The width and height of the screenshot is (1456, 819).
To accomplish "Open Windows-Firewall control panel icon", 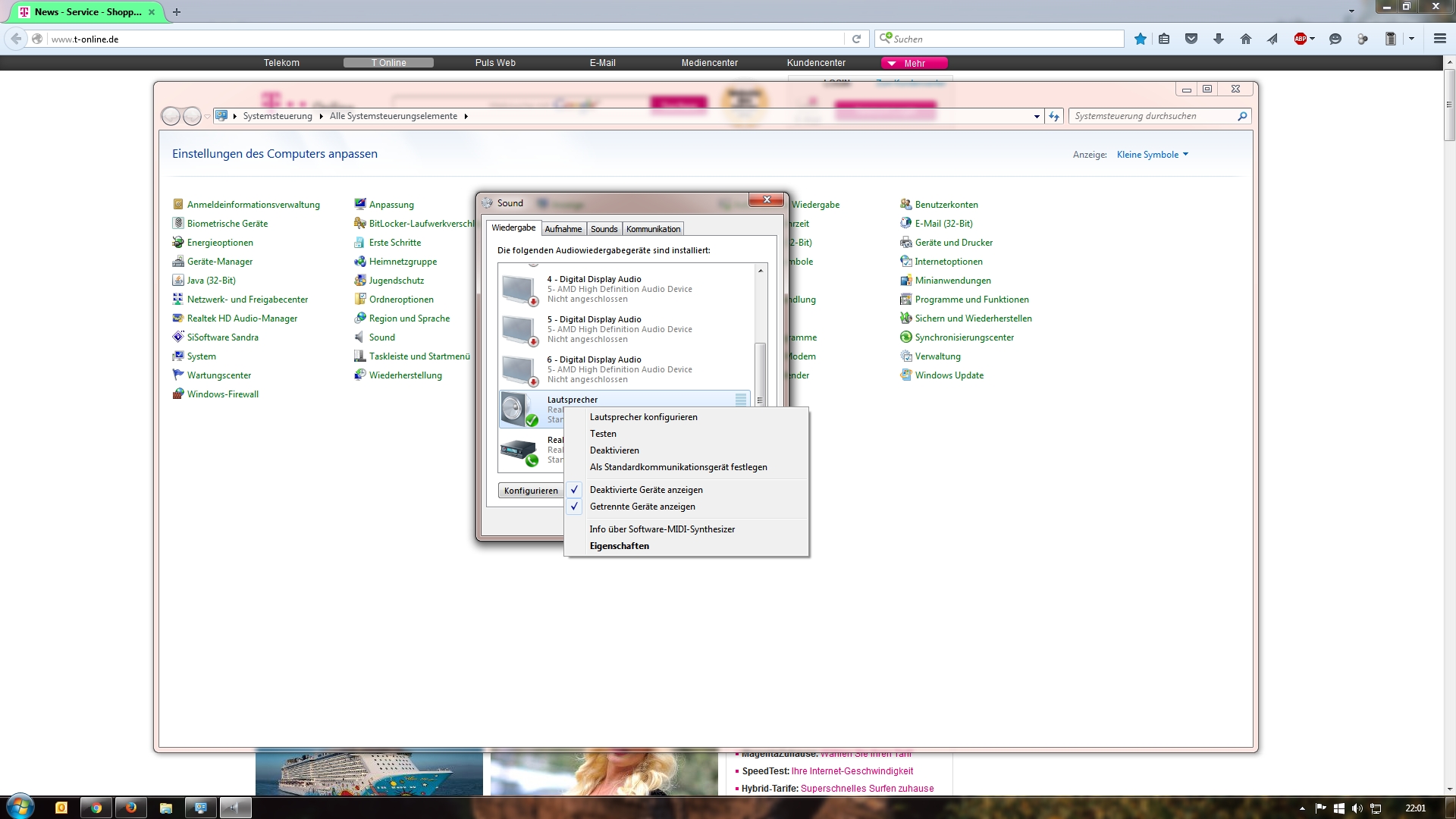I will pyautogui.click(x=178, y=394).
